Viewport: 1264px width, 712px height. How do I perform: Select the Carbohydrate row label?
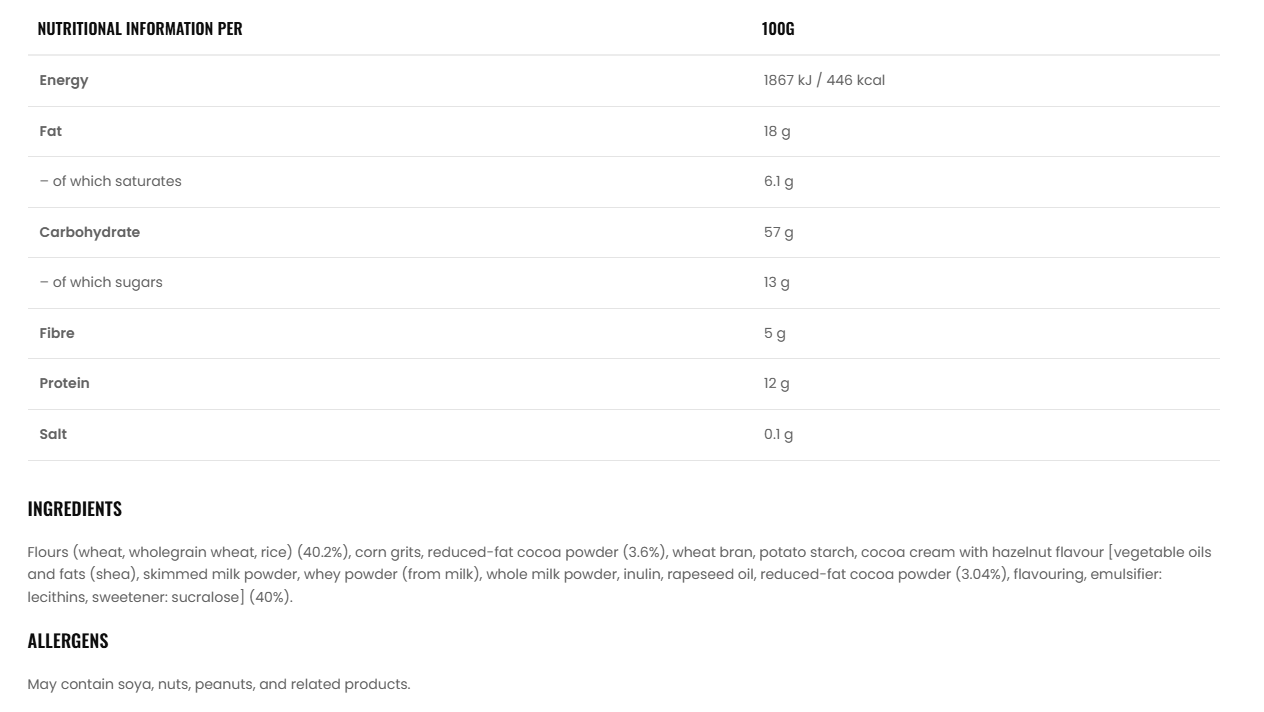pyautogui.click(x=90, y=232)
